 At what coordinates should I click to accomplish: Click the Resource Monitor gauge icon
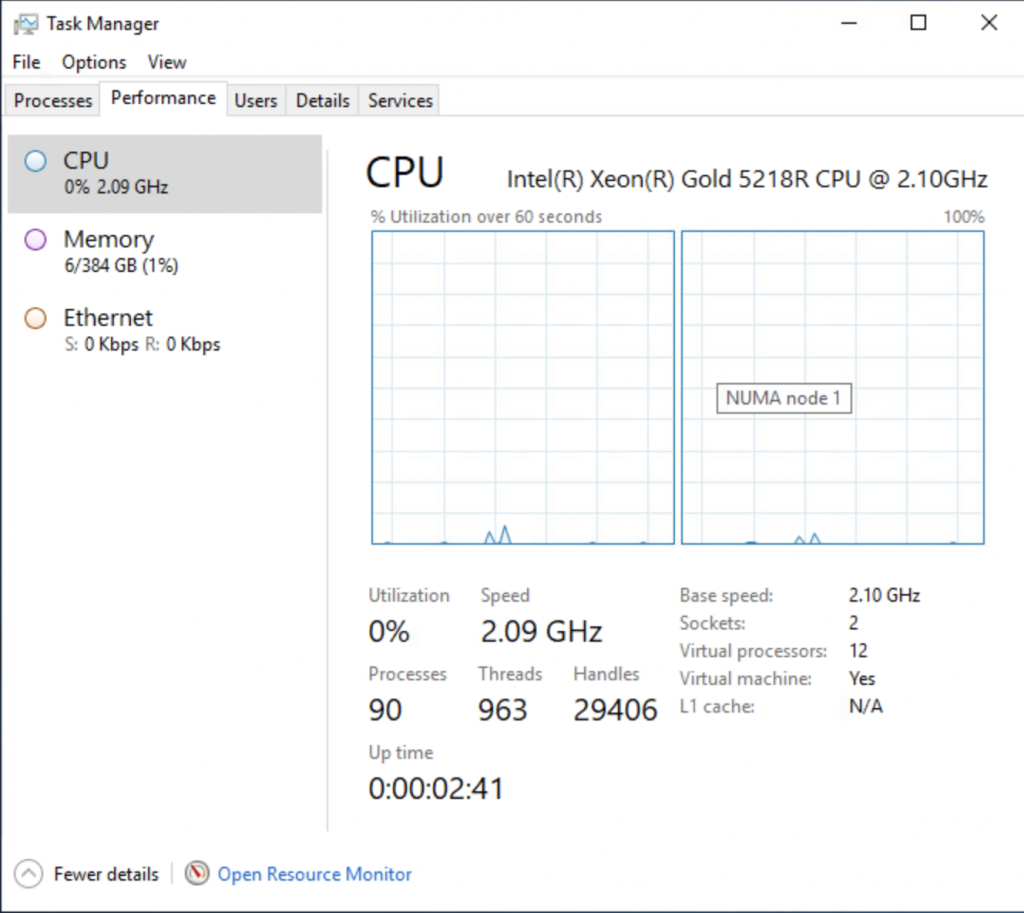tap(198, 874)
